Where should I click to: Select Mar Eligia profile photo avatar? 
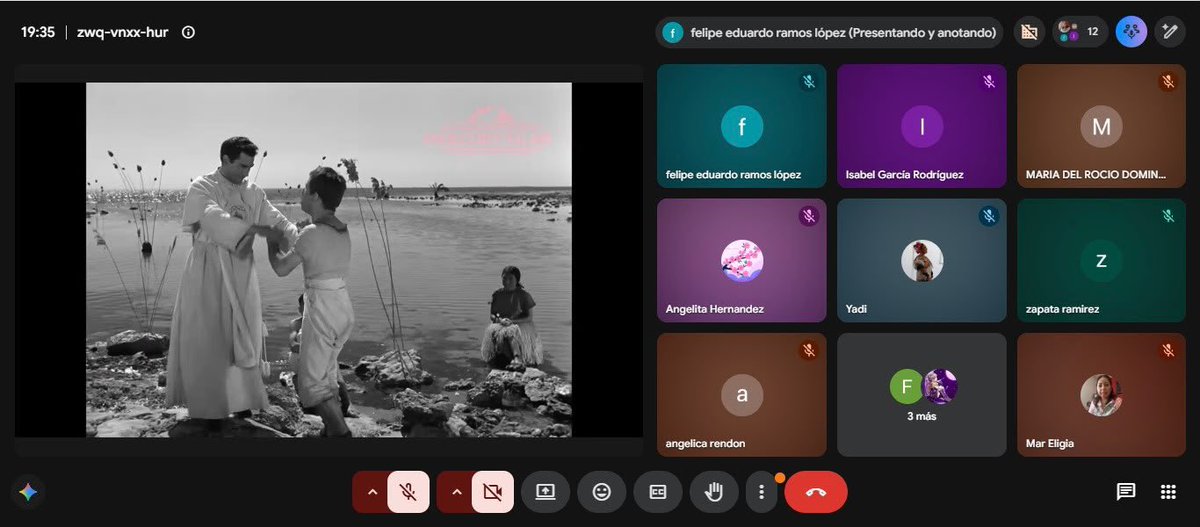click(x=1101, y=395)
